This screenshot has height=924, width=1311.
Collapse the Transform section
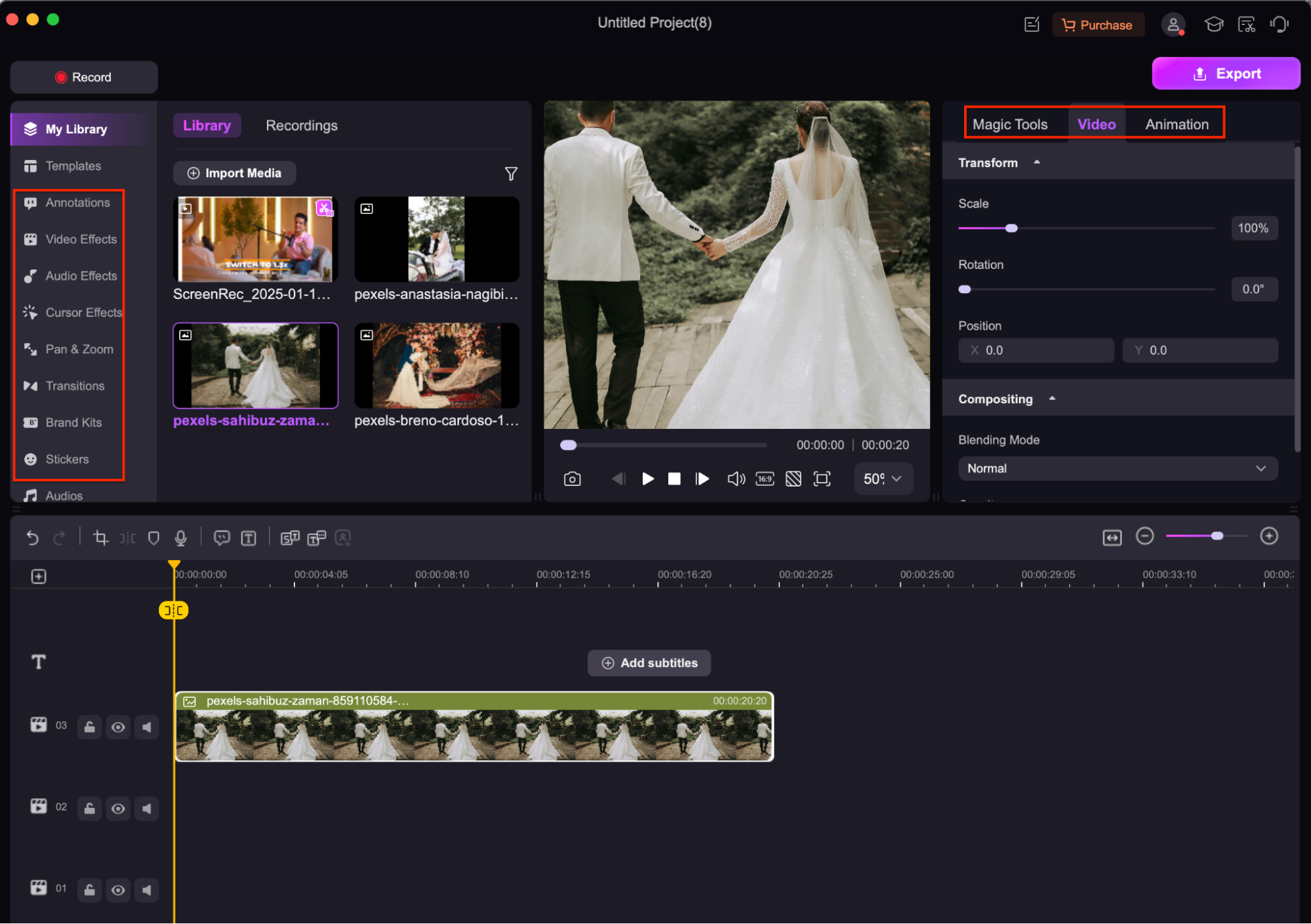tap(1037, 162)
